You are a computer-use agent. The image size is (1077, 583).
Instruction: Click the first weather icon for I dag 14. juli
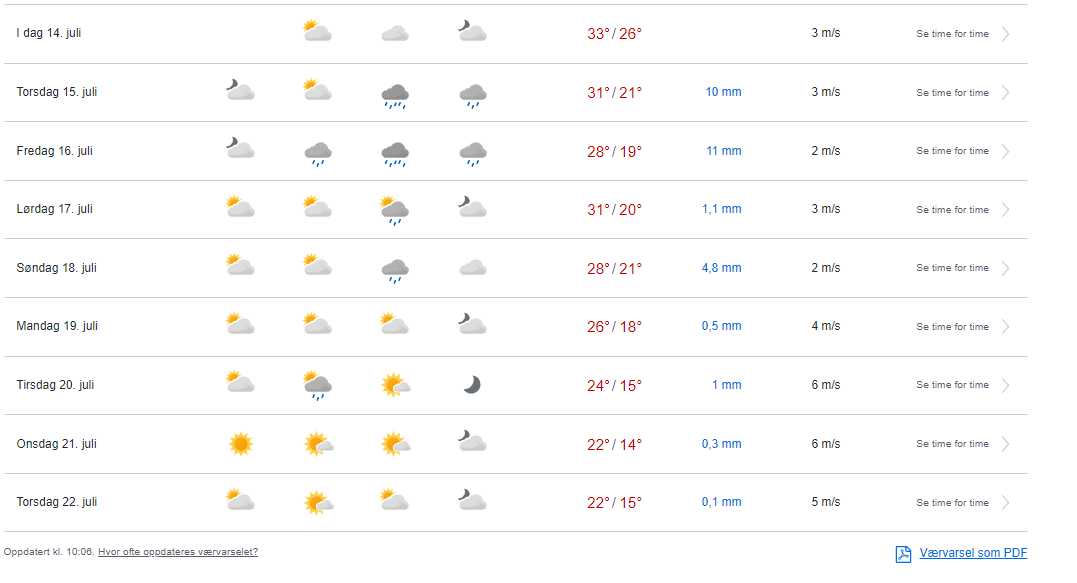click(x=317, y=32)
